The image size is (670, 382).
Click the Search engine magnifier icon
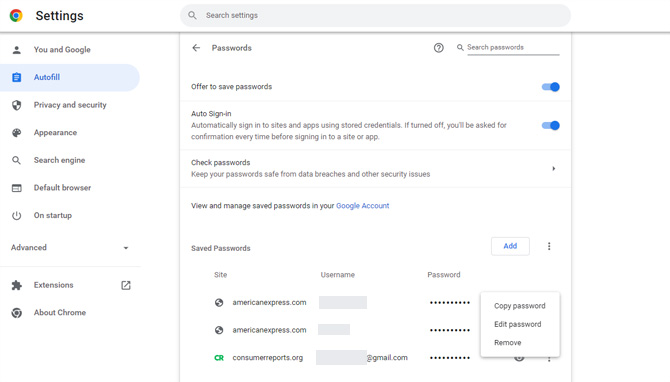(x=17, y=160)
